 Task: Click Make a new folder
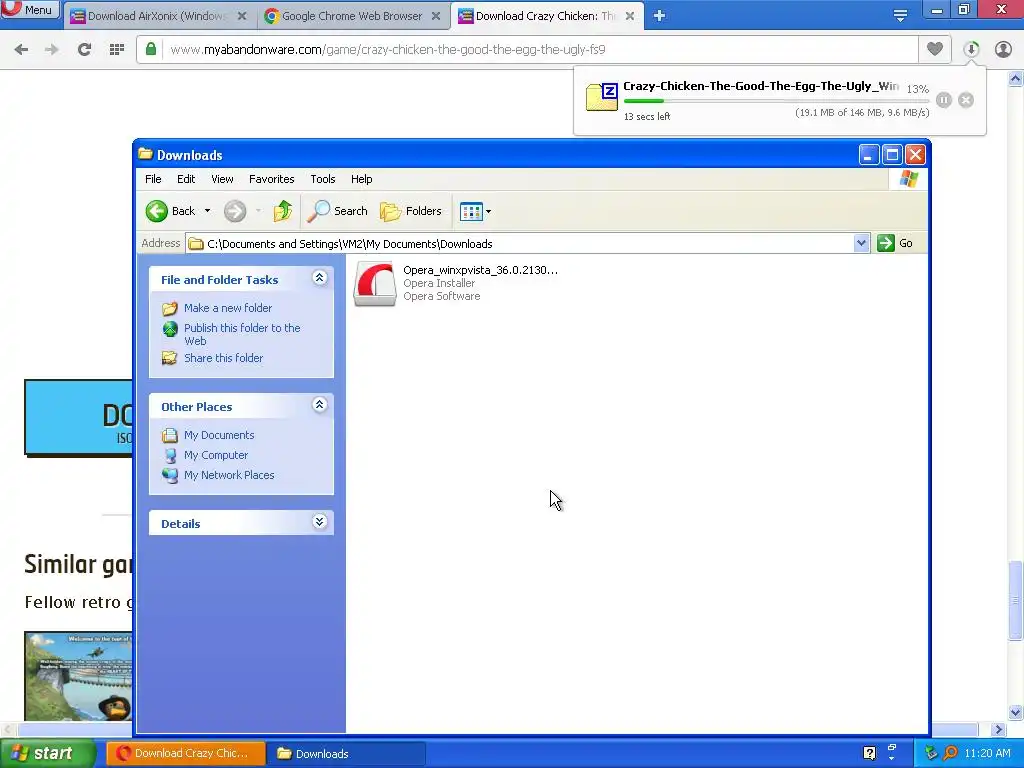coord(228,308)
